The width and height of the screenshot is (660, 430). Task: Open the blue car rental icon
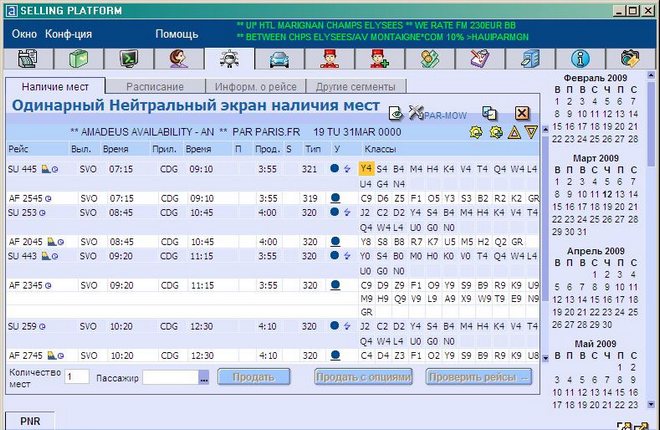tap(279, 59)
